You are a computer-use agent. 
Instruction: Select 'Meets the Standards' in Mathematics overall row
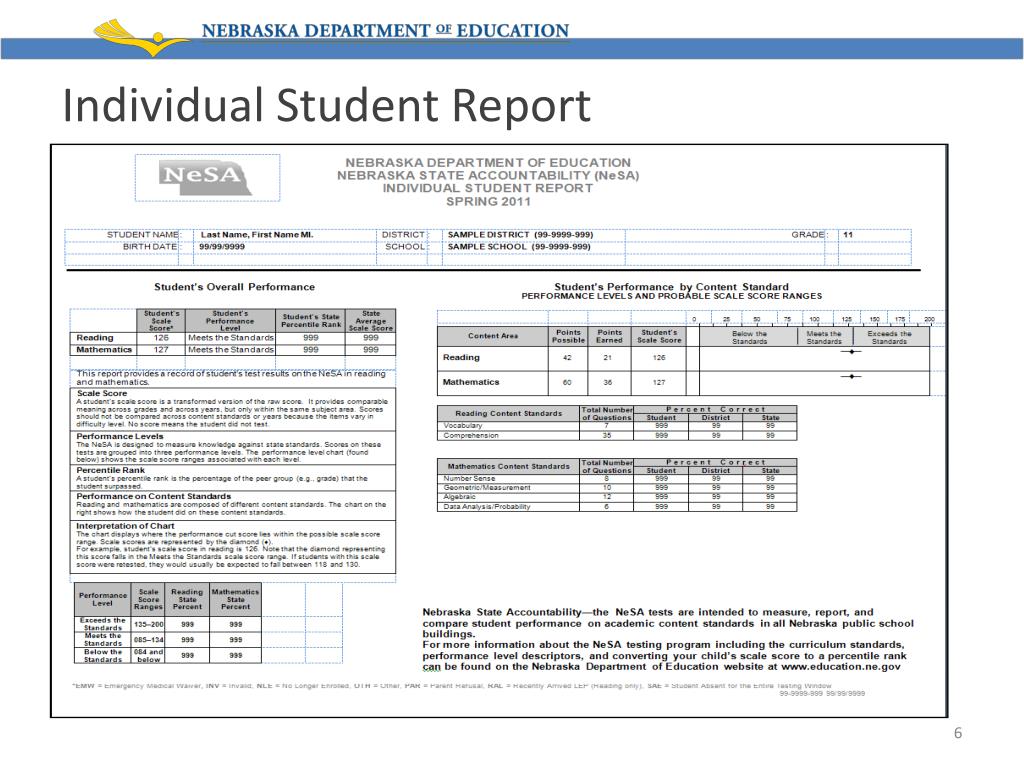(x=231, y=349)
